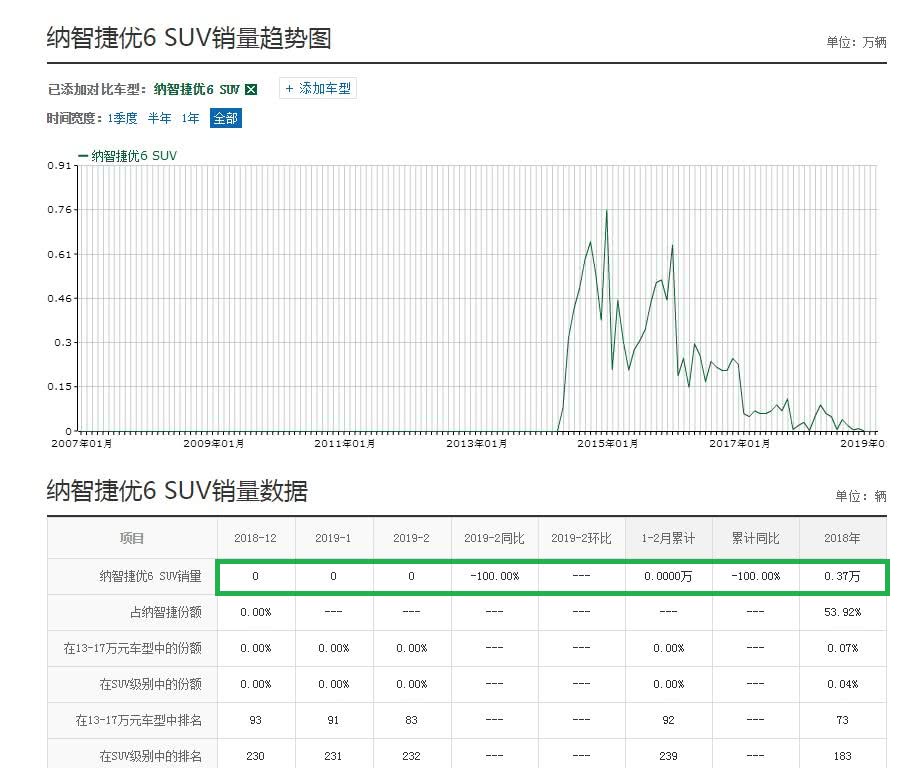
Task: Click the 2015年01月 axis label
Action: 607,444
